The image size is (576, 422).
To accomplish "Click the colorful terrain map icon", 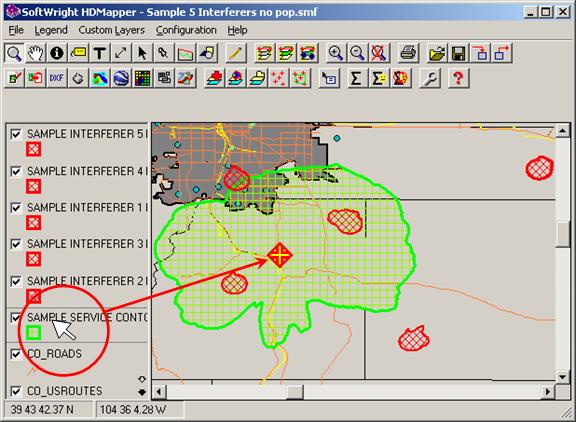I will (x=100, y=78).
